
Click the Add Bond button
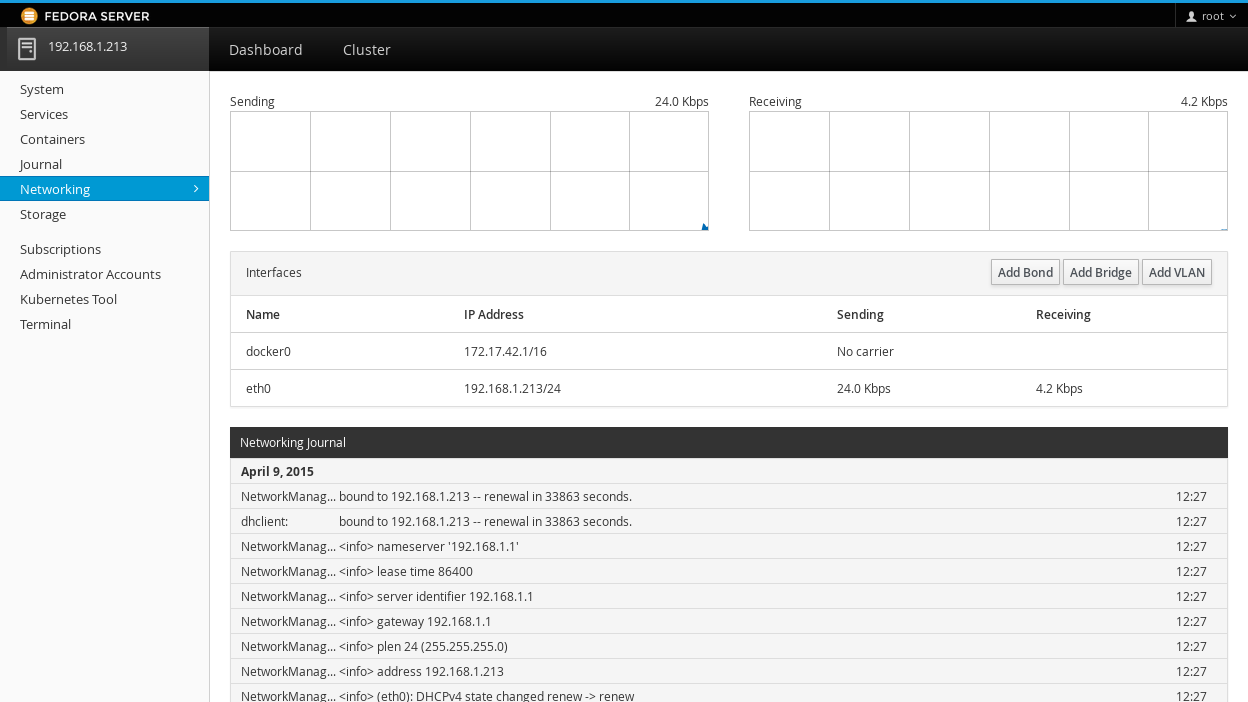click(x=1025, y=272)
